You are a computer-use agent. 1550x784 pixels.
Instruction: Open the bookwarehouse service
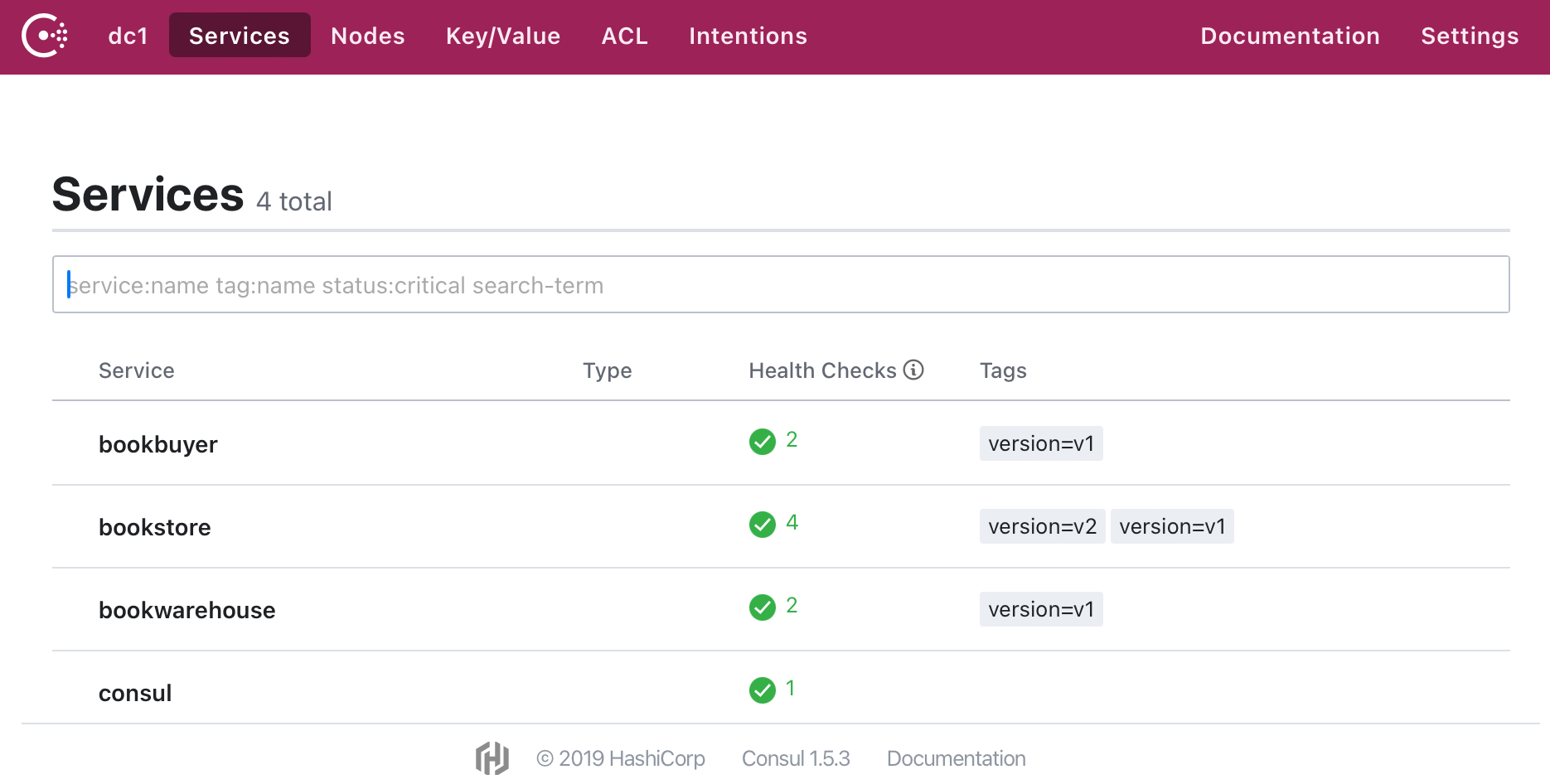pyautogui.click(x=186, y=610)
